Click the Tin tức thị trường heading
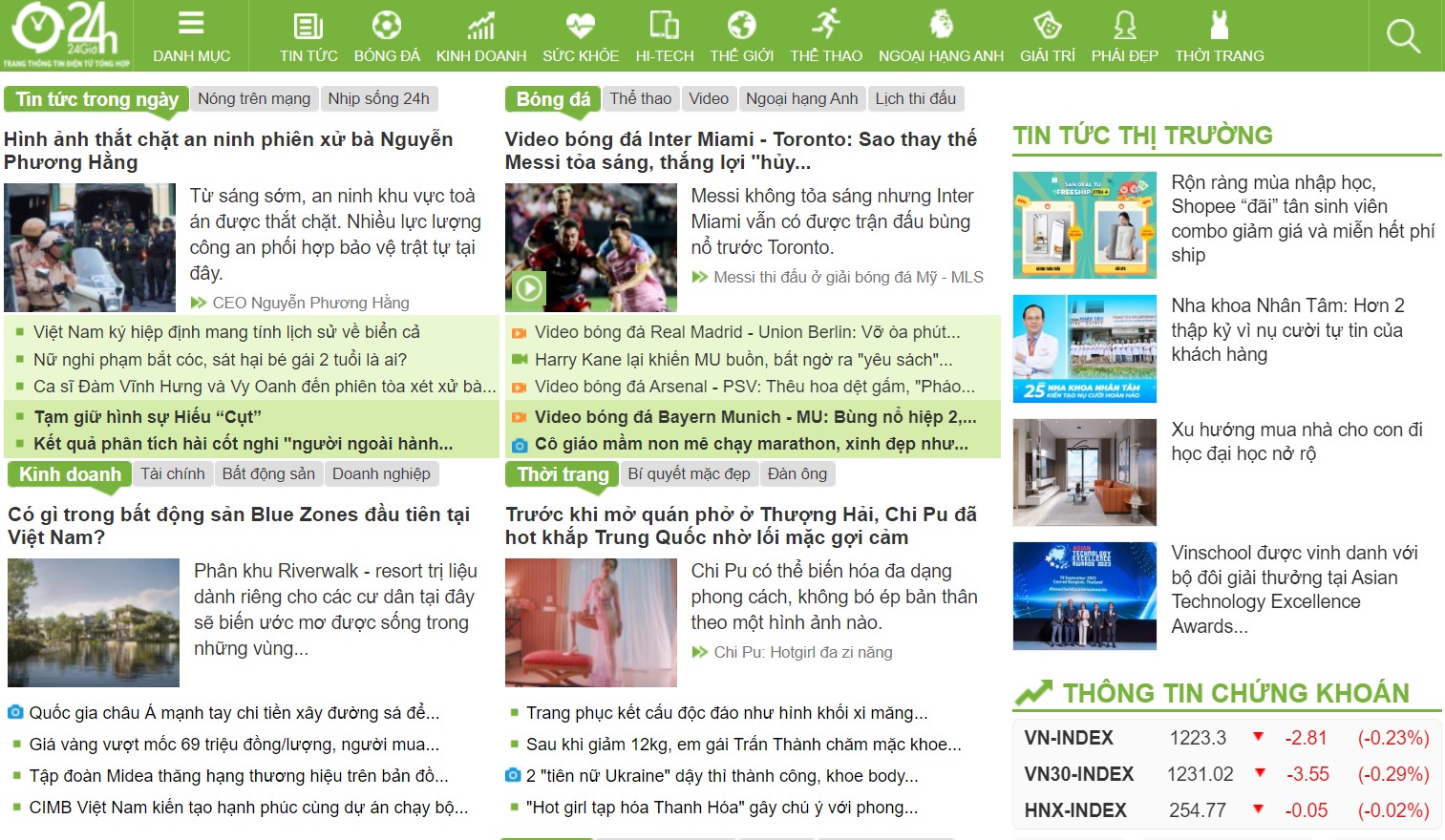Screen dimensions: 1445x840 click(x=1143, y=136)
